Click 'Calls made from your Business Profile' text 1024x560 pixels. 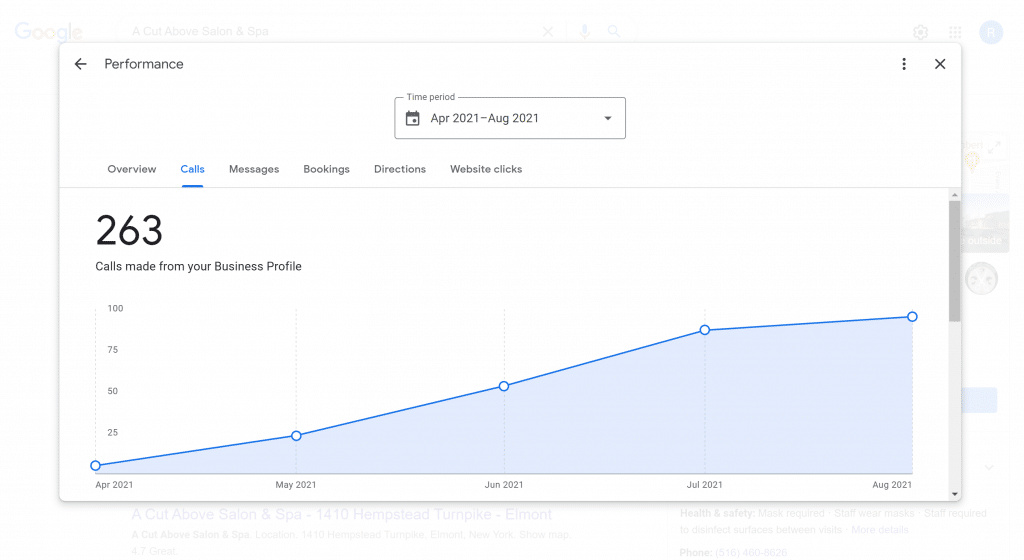coord(199,266)
